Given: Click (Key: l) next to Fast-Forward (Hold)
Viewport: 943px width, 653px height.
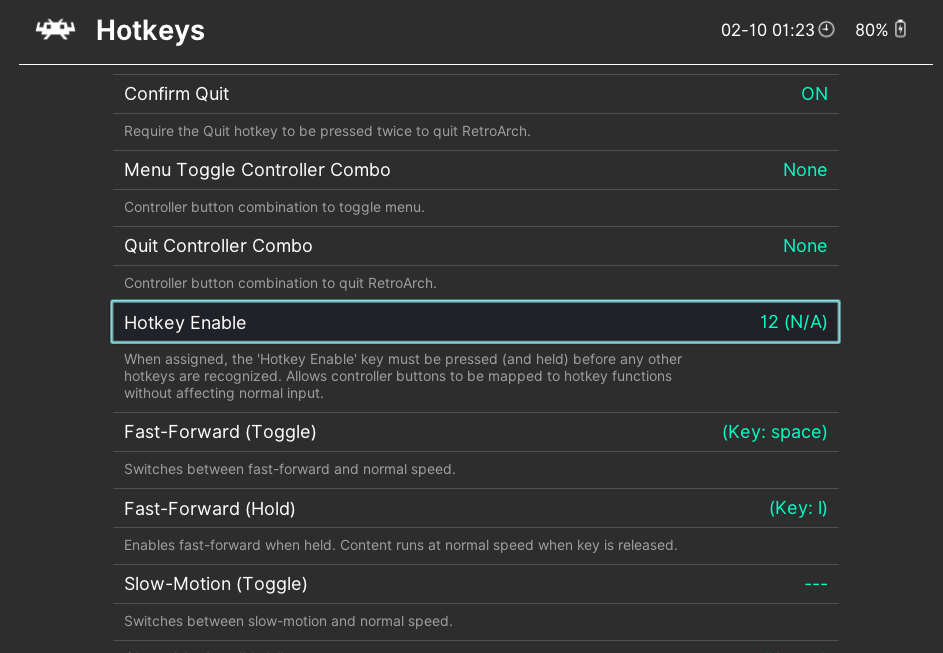Looking at the screenshot, I should coord(798,508).
